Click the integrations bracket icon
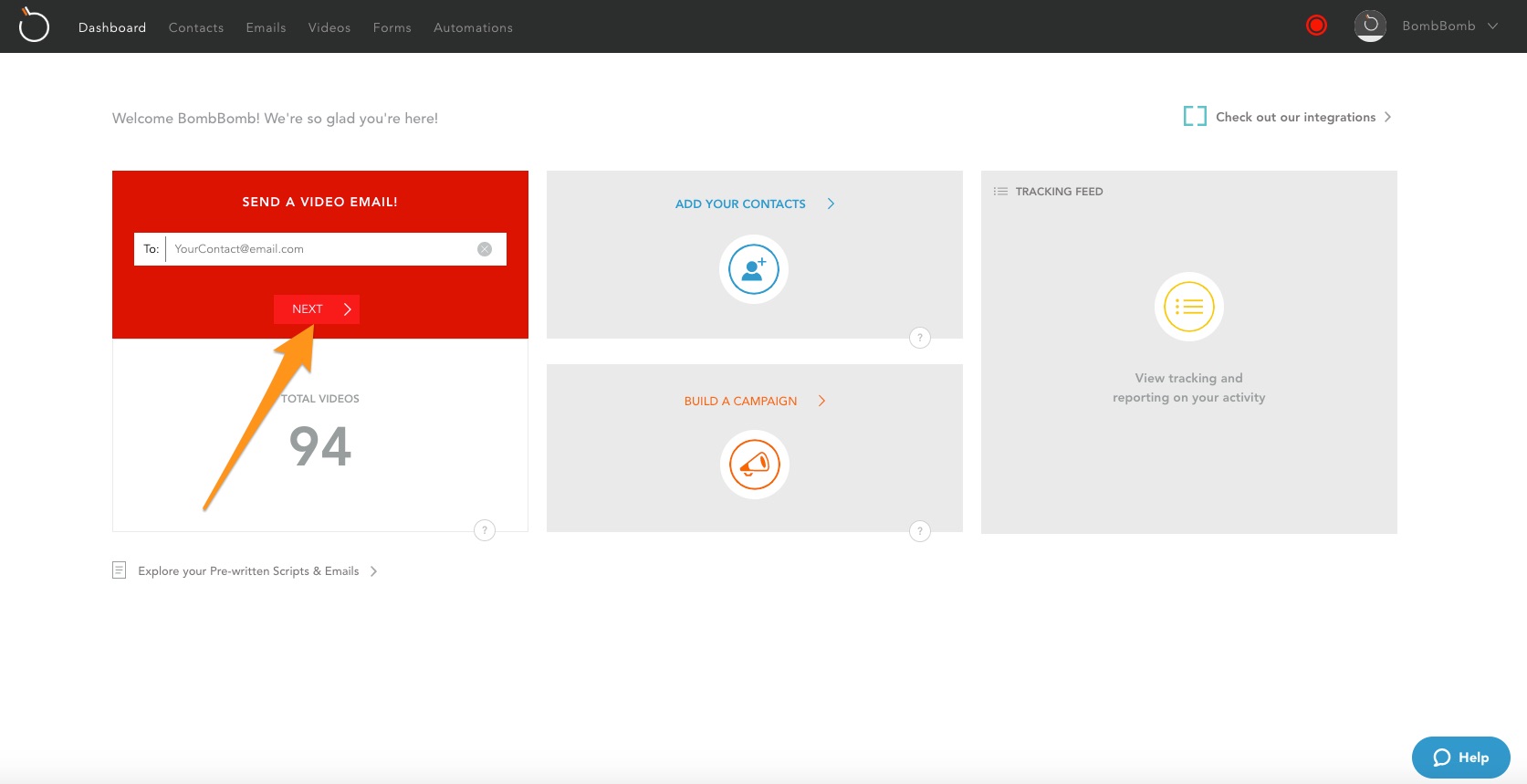 (1195, 116)
